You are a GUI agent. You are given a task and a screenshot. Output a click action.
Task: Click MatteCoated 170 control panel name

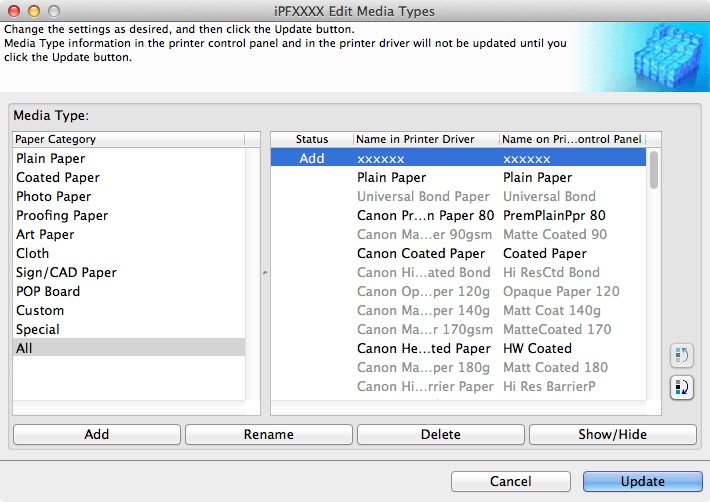(x=557, y=330)
